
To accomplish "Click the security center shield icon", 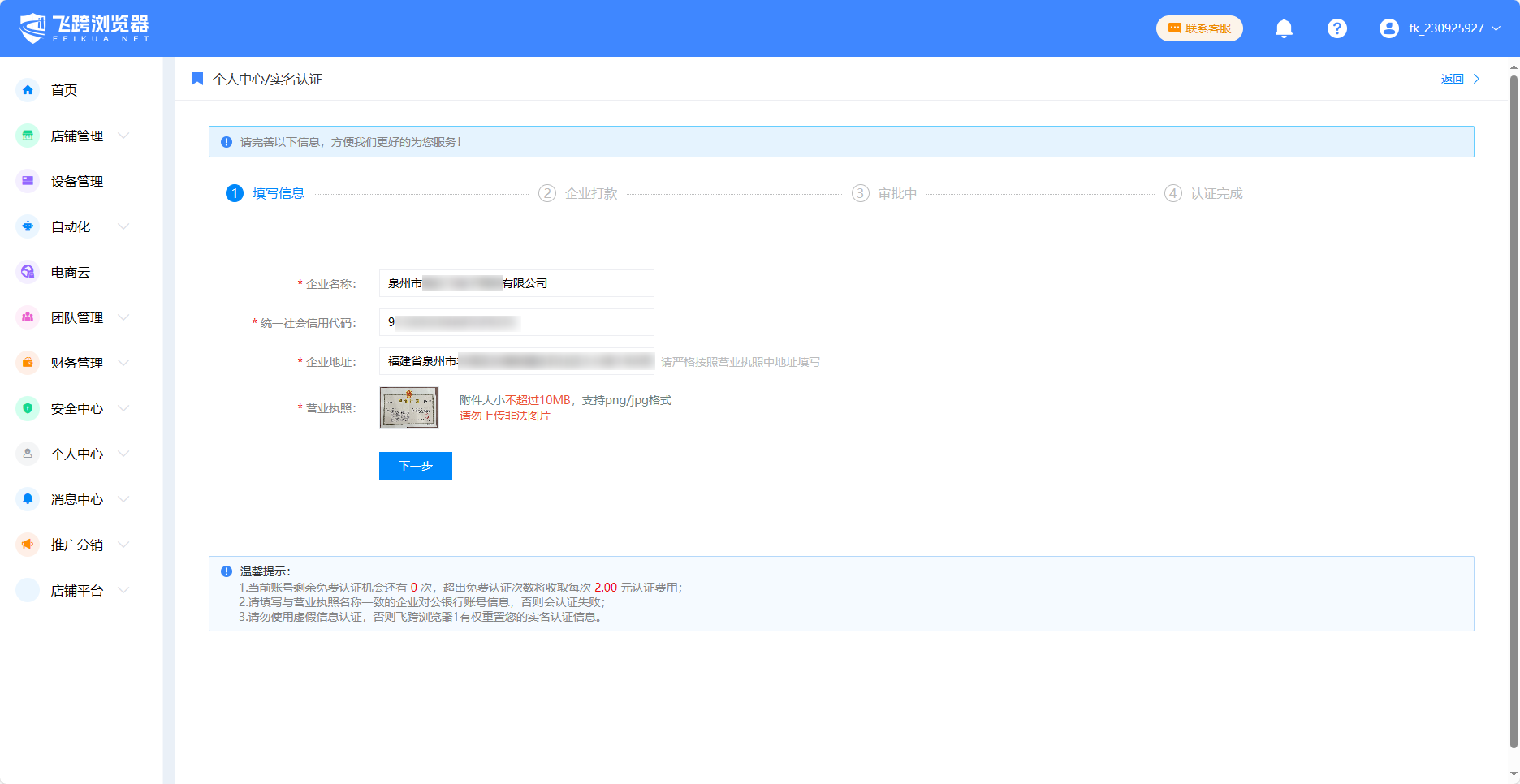I will tap(28, 408).
